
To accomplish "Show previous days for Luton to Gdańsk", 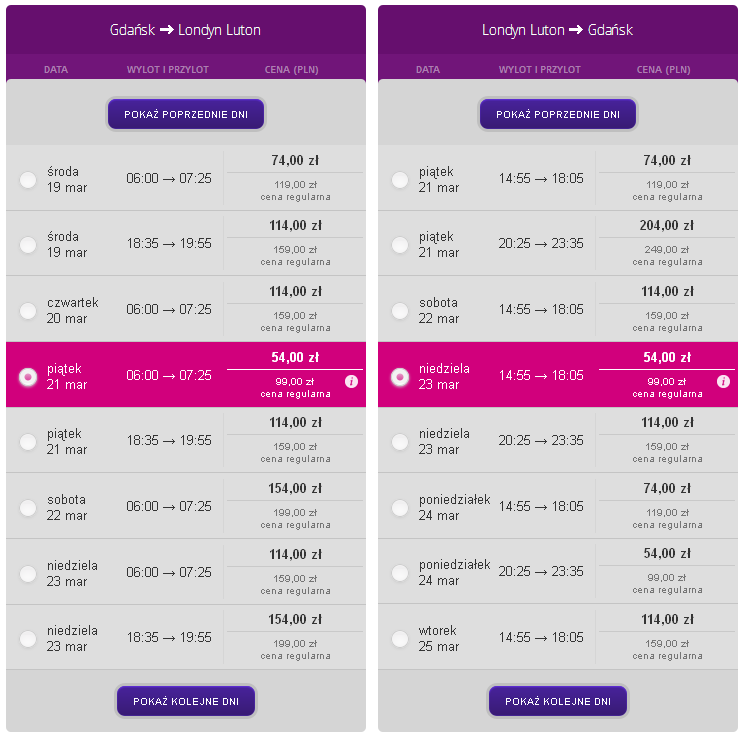I will pyautogui.click(x=558, y=114).
